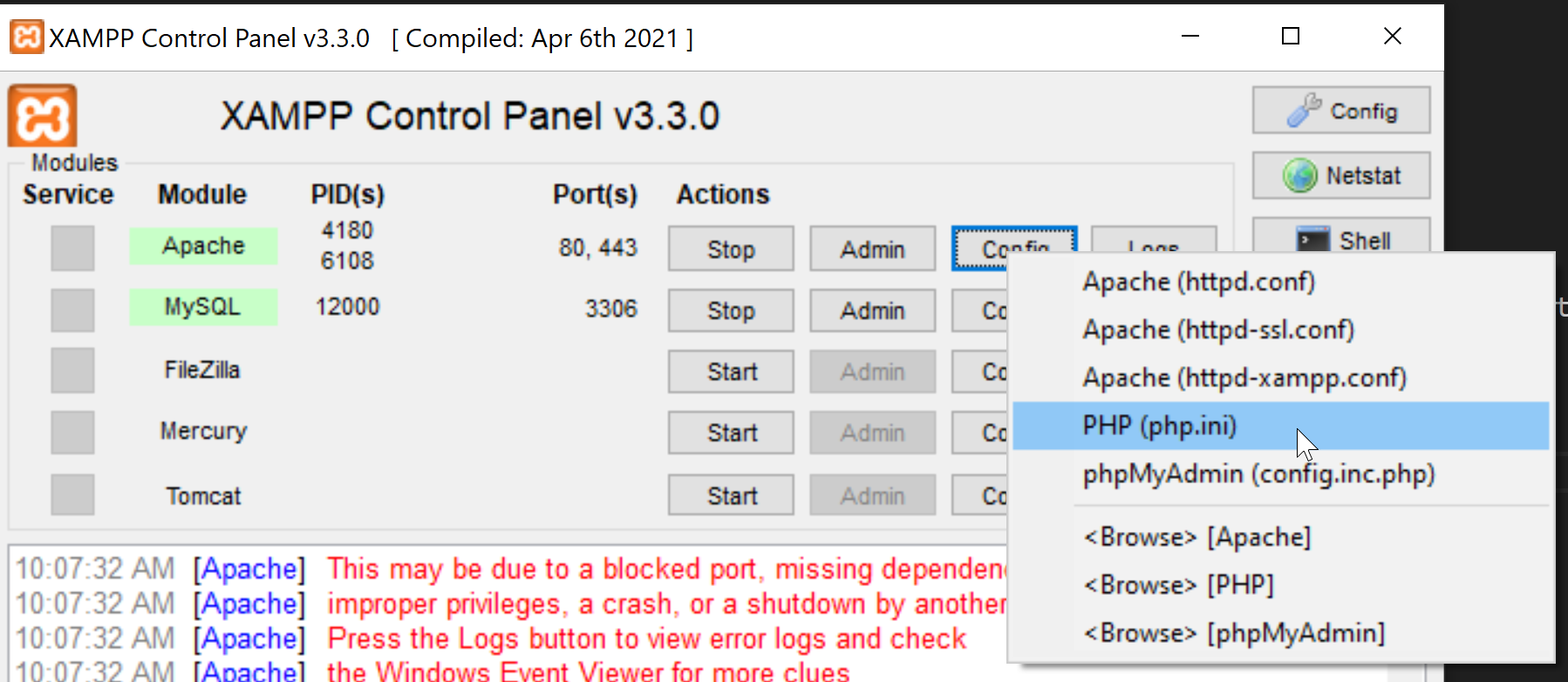Viewport: 1568px width, 682px height.
Task: Select <Browse> [PHP] menu item
Action: 1178,584
